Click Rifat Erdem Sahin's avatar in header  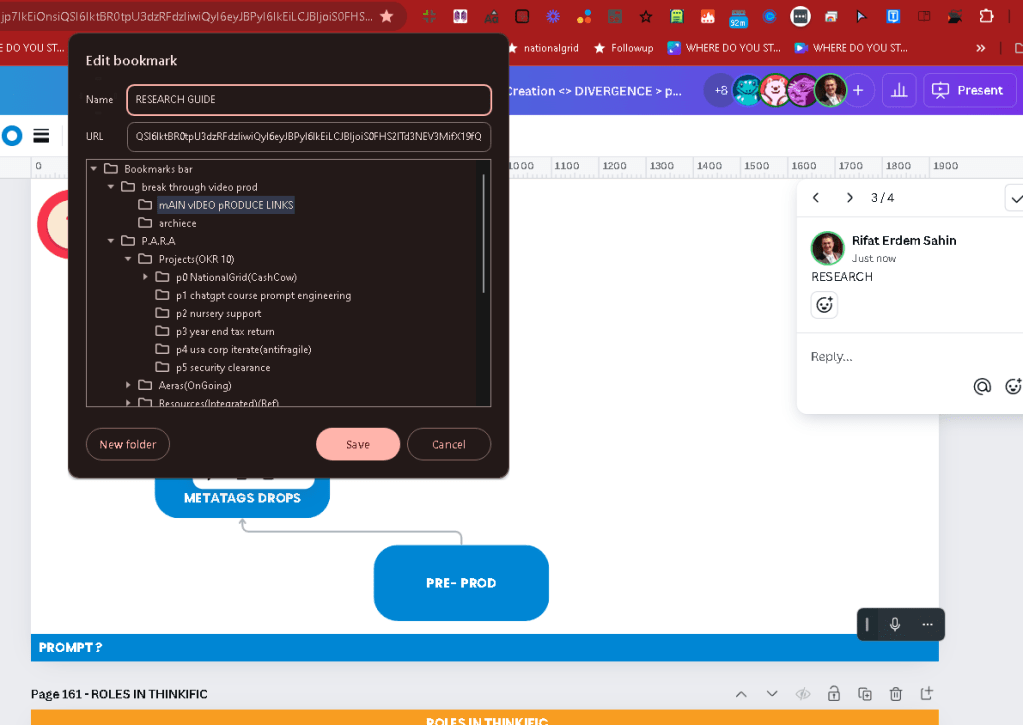(830, 90)
